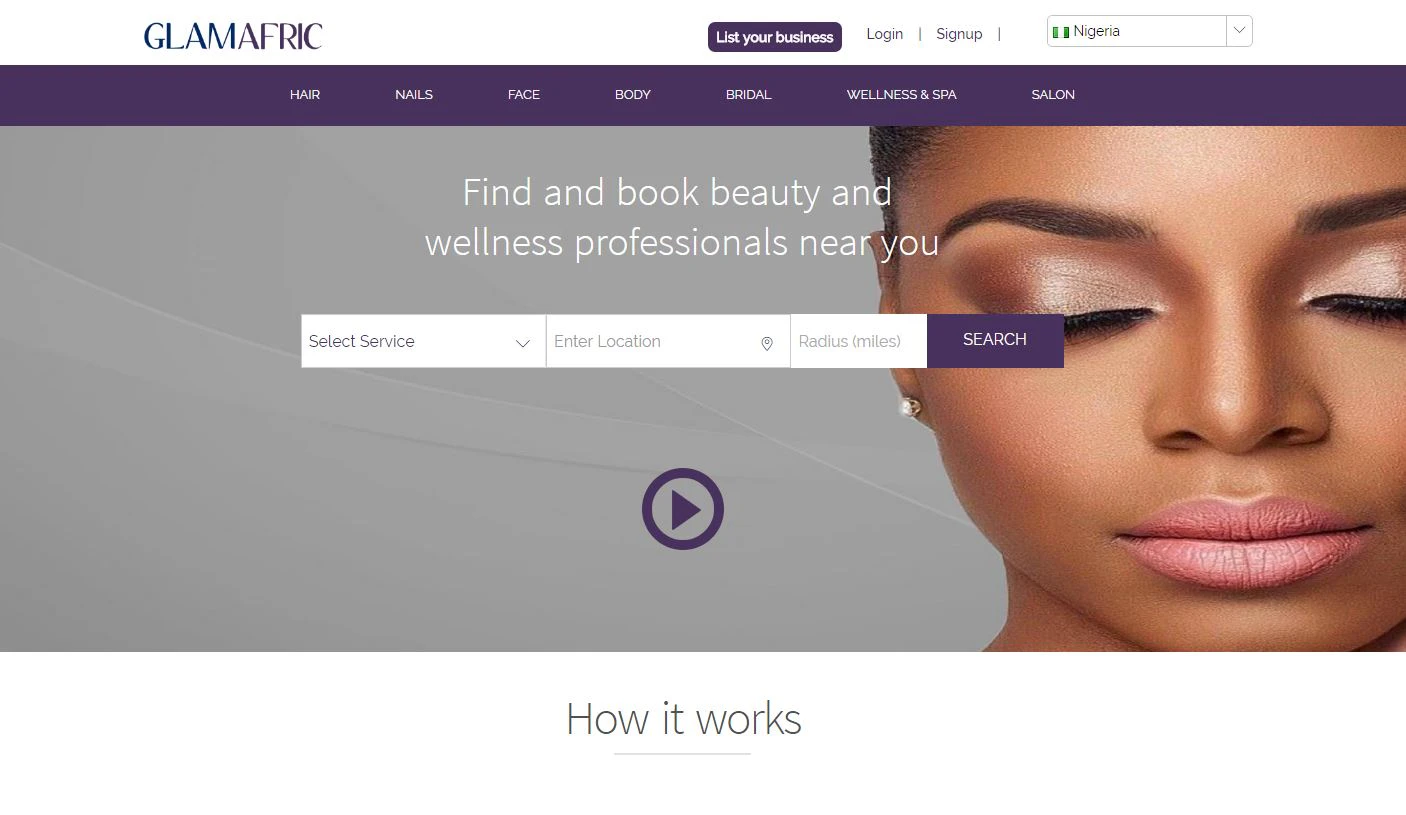The image size is (1406, 815).
Task: Click the Nigeria flag icon
Action: click(1061, 32)
